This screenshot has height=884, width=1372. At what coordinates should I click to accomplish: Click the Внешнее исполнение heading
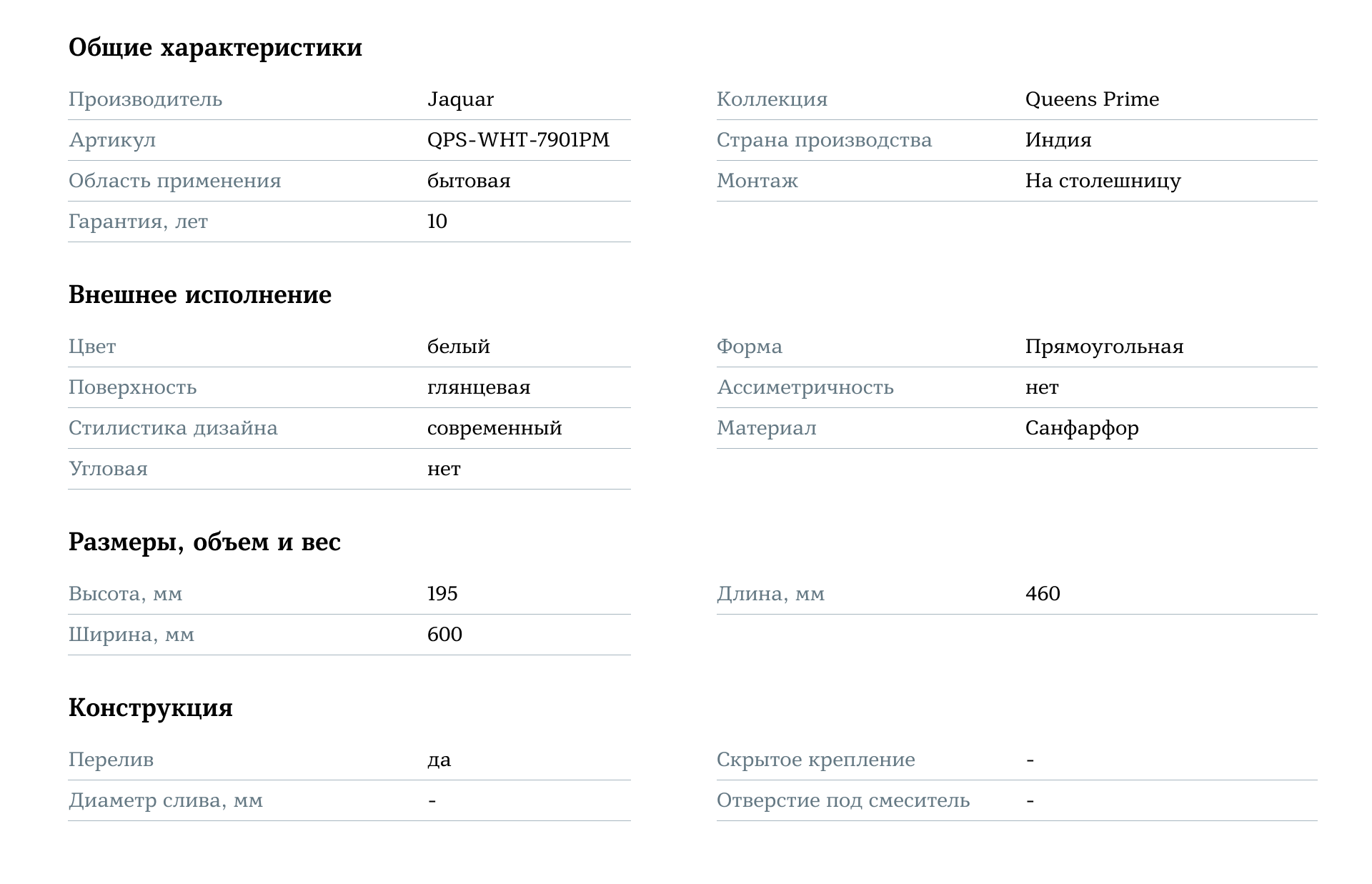coord(199,295)
